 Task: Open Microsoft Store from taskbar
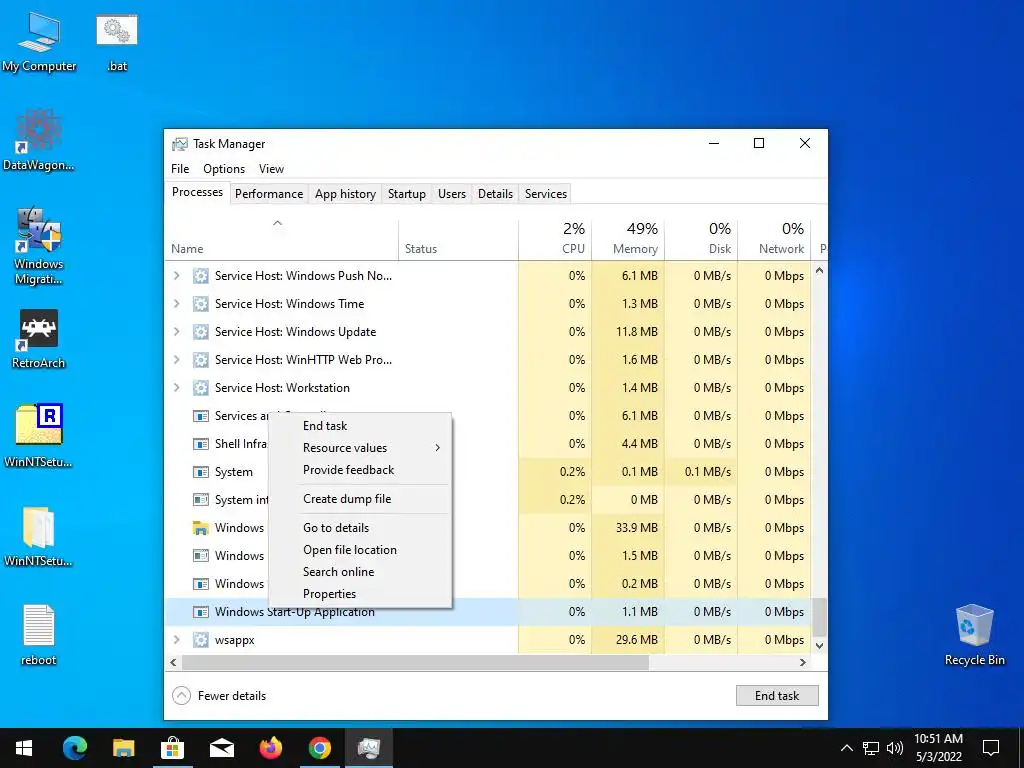point(172,748)
